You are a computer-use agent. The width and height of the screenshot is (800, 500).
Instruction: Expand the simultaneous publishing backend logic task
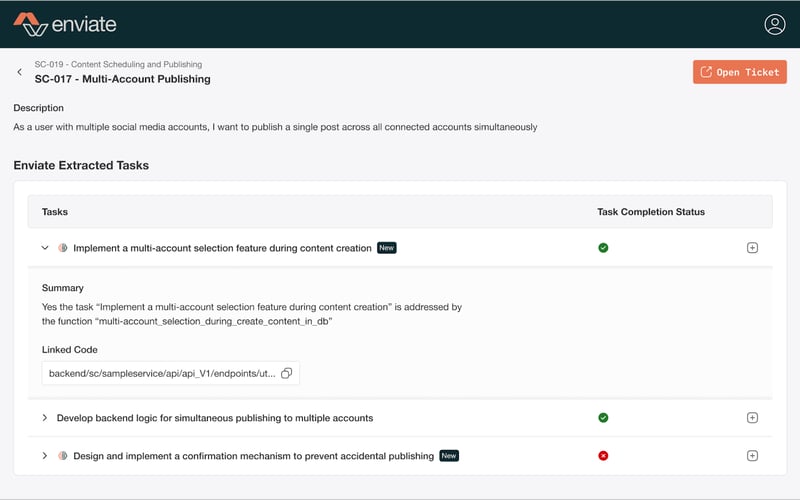(x=45, y=418)
